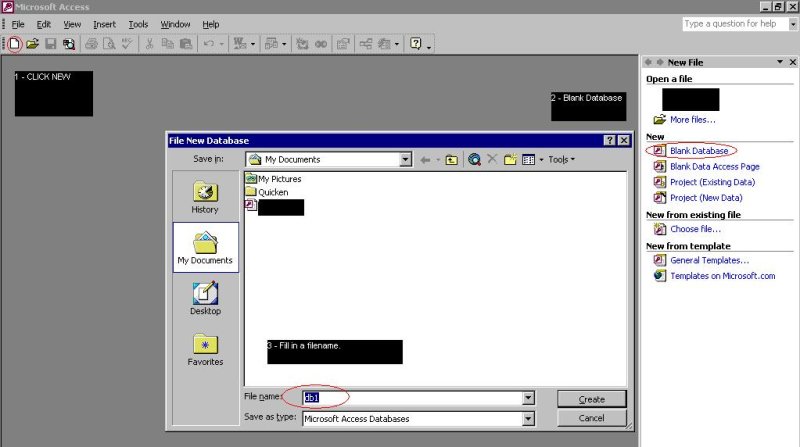Expand the Save in location dropdown

[405, 160]
